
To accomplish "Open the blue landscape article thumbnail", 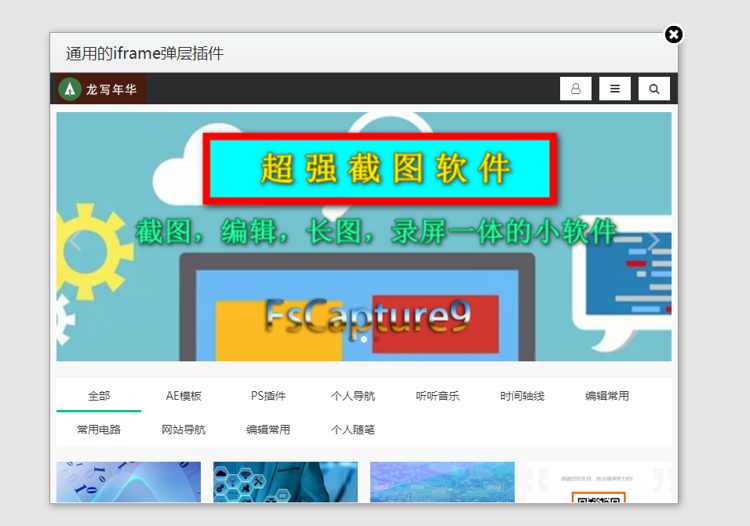I will (x=442, y=482).
